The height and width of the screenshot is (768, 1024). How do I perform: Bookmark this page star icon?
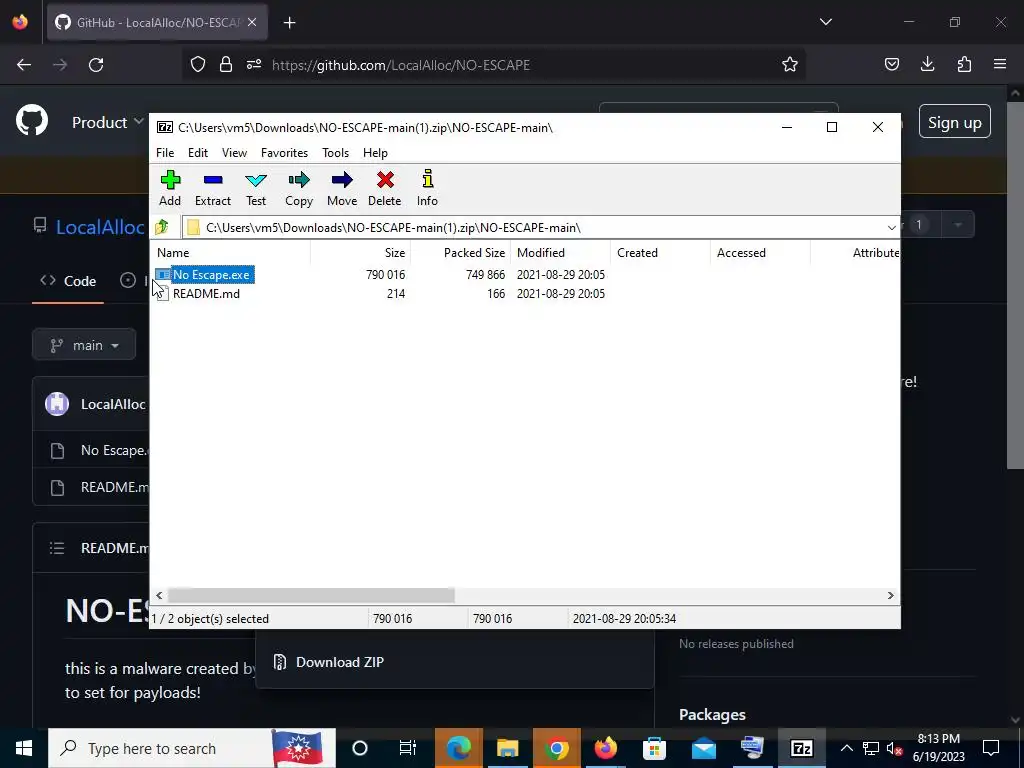coord(790,64)
